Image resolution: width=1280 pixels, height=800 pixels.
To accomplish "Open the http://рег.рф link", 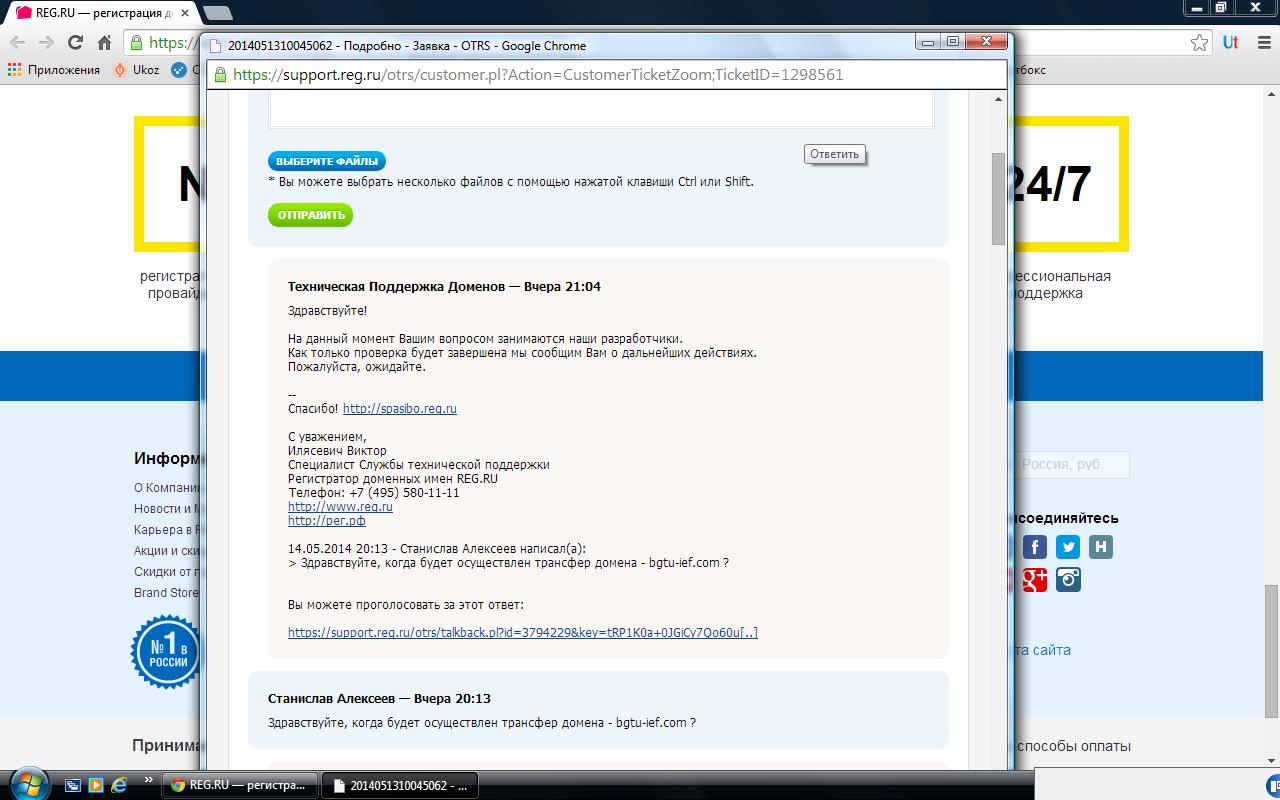I will pyautogui.click(x=327, y=521).
